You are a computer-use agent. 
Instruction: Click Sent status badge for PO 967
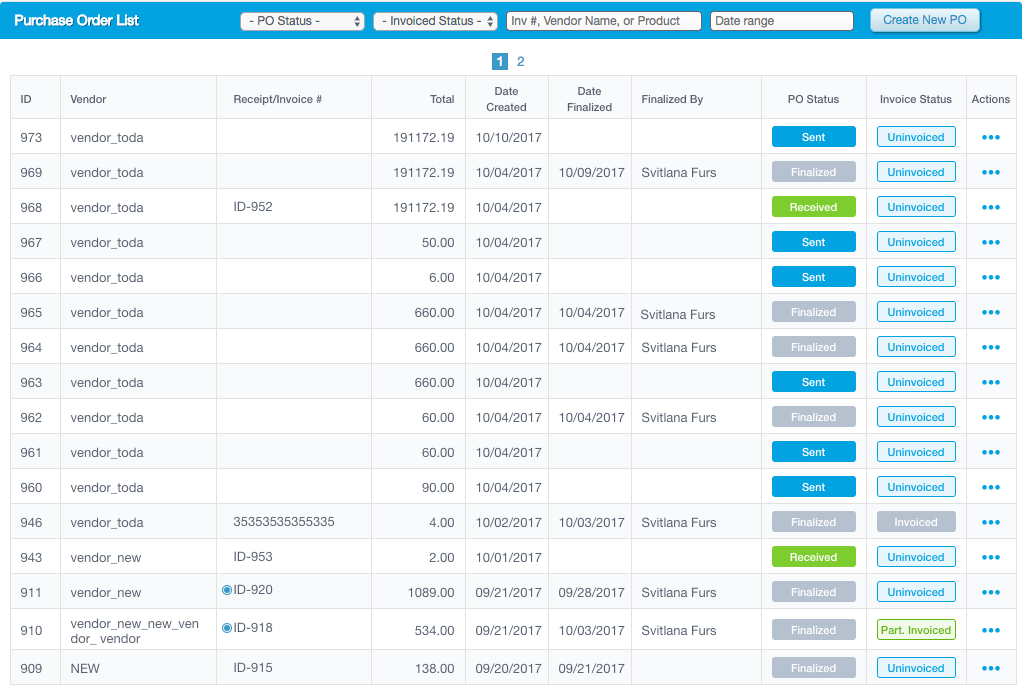tap(813, 242)
